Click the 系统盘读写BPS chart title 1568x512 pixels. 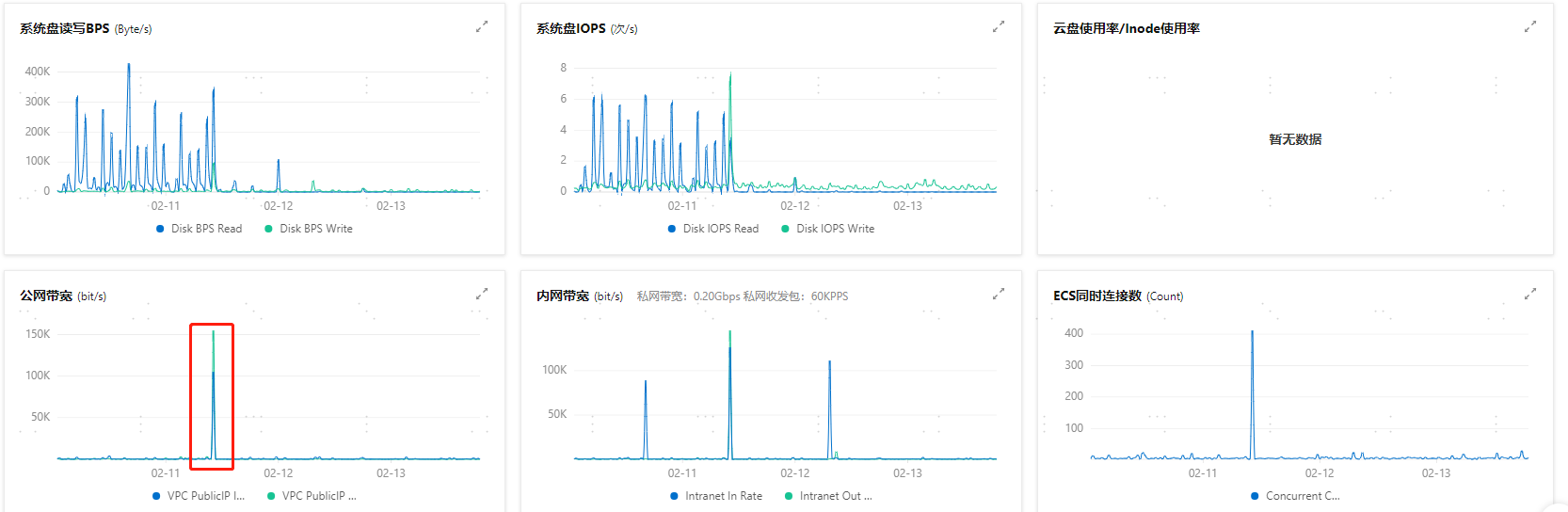click(64, 28)
